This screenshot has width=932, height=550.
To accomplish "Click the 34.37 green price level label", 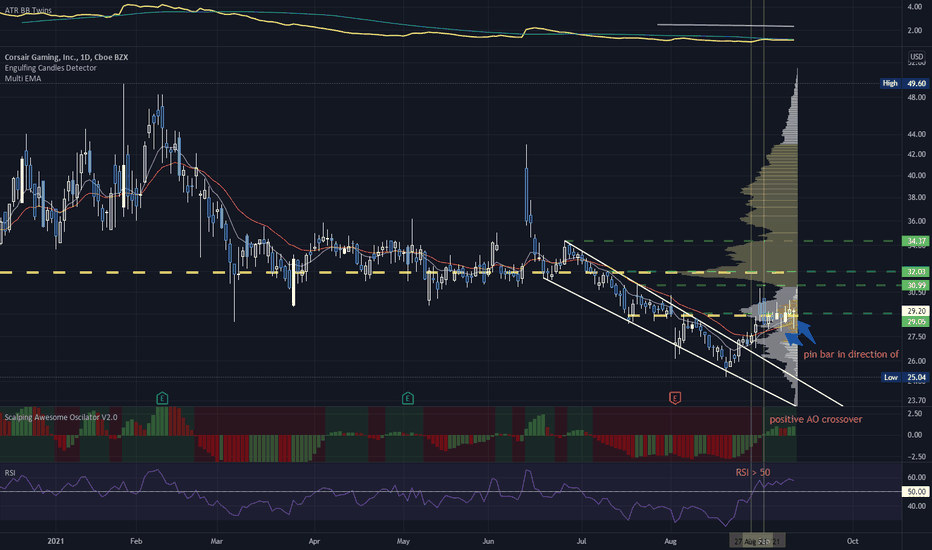I will 915,241.
